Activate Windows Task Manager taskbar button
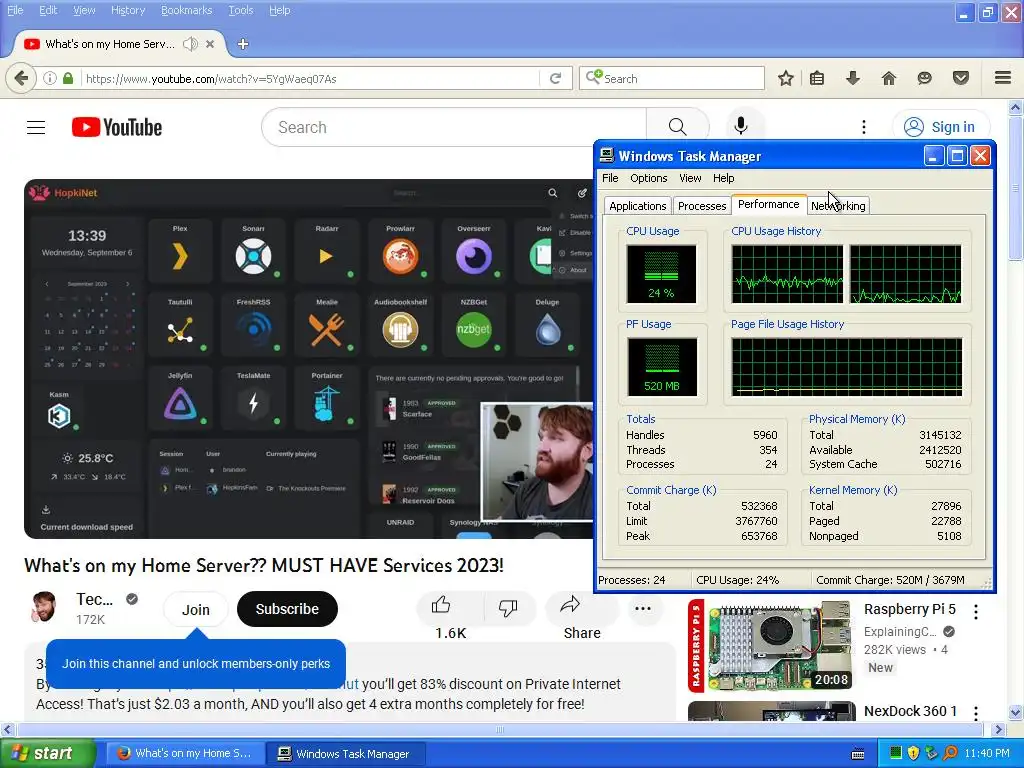The image size is (1024, 768). 345,754
